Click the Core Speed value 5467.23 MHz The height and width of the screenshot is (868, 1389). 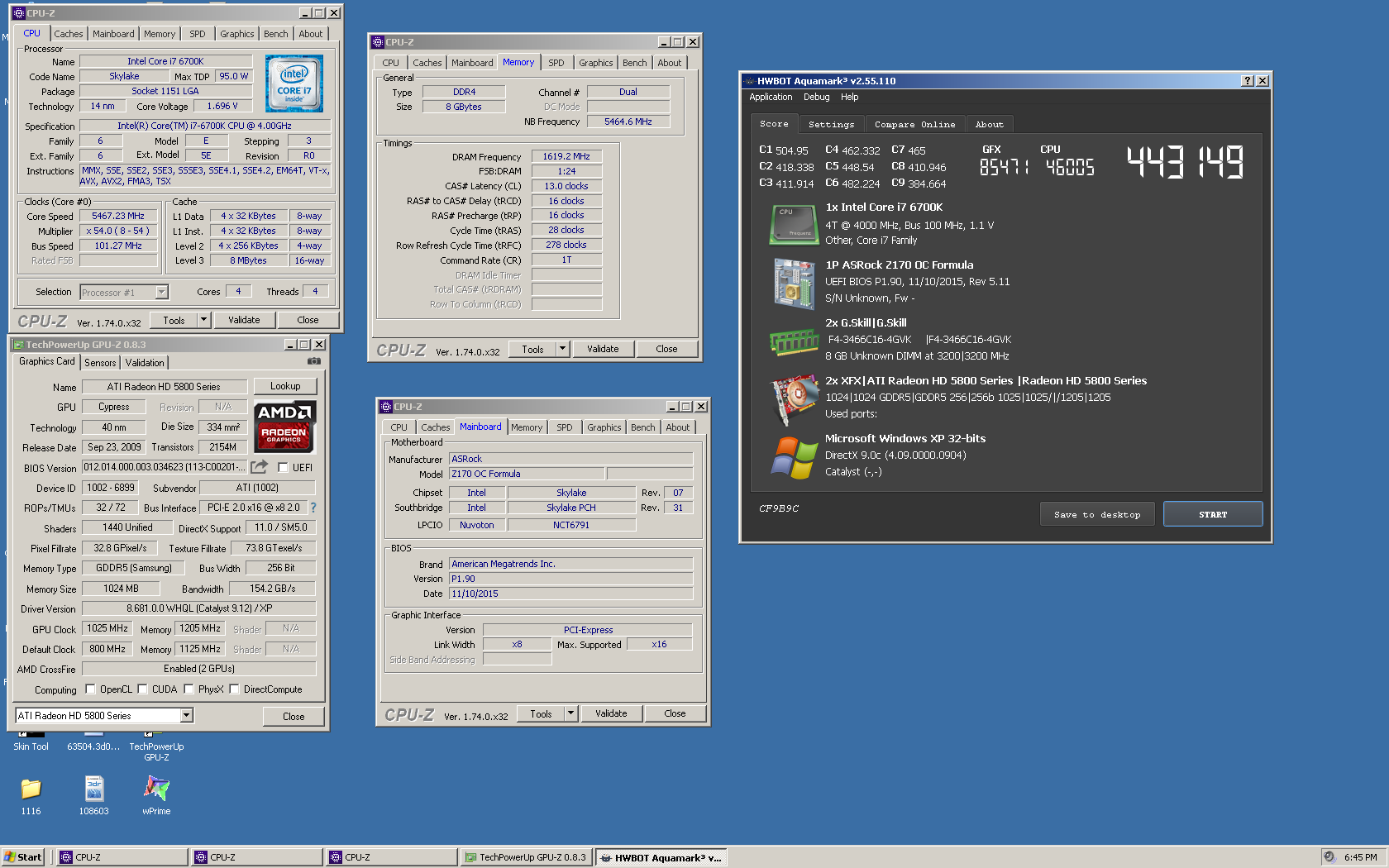coord(118,216)
